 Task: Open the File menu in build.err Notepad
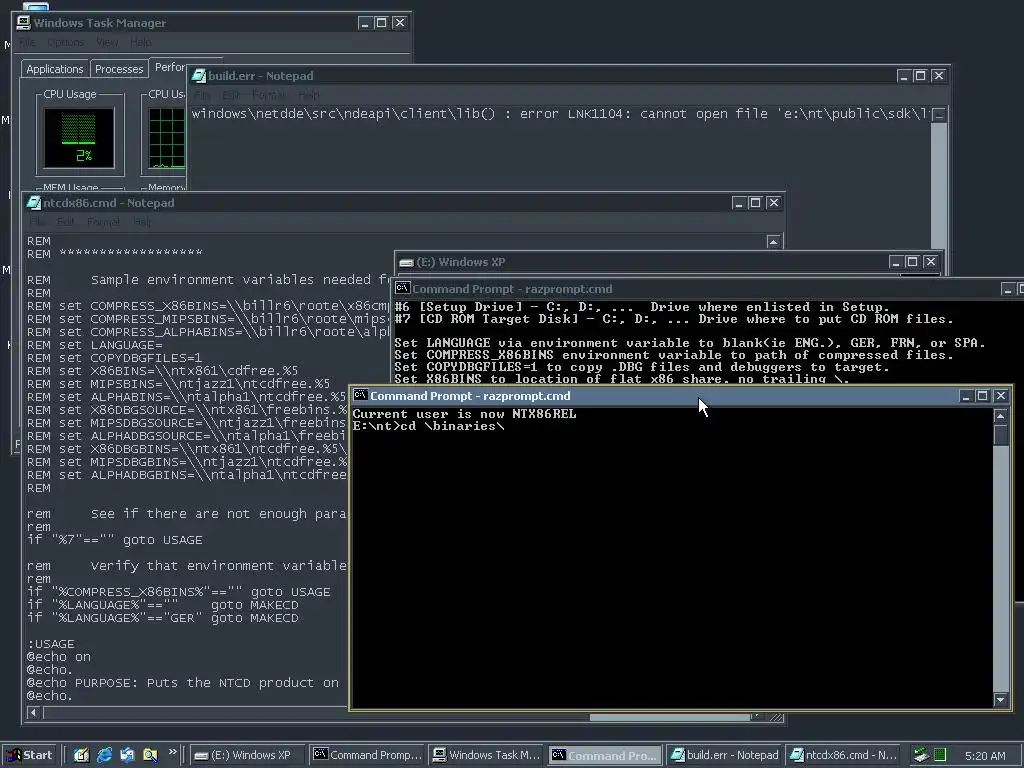coord(200,95)
